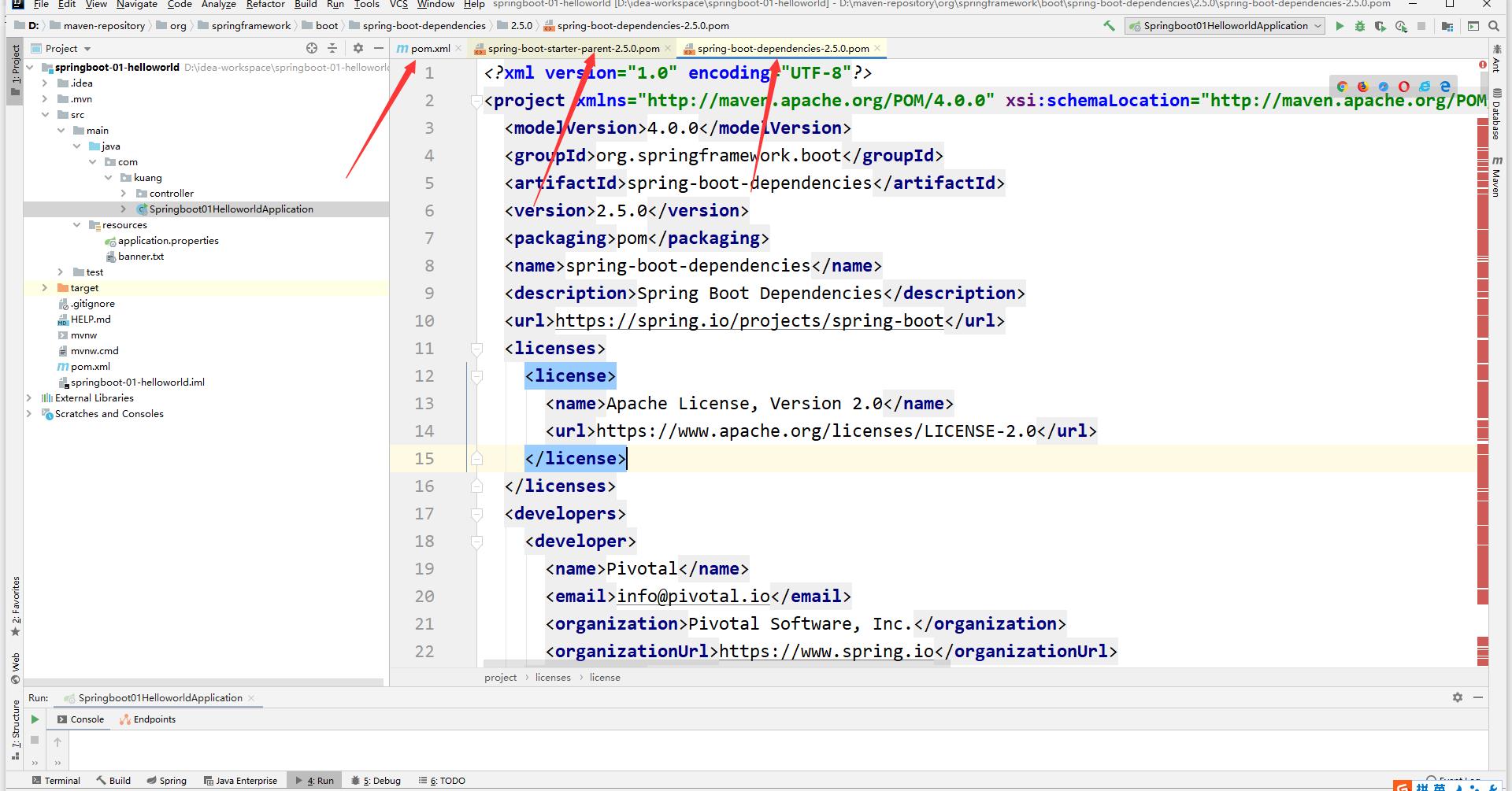Collapse the resources folder

click(x=77, y=225)
